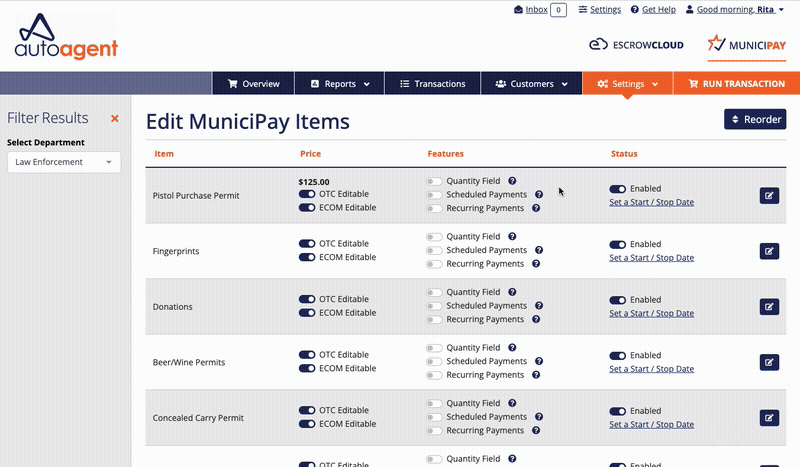Viewport: 800px width, 467px height.
Task: Set a Start / Stop Date for Fingerprints
Action: pos(652,258)
